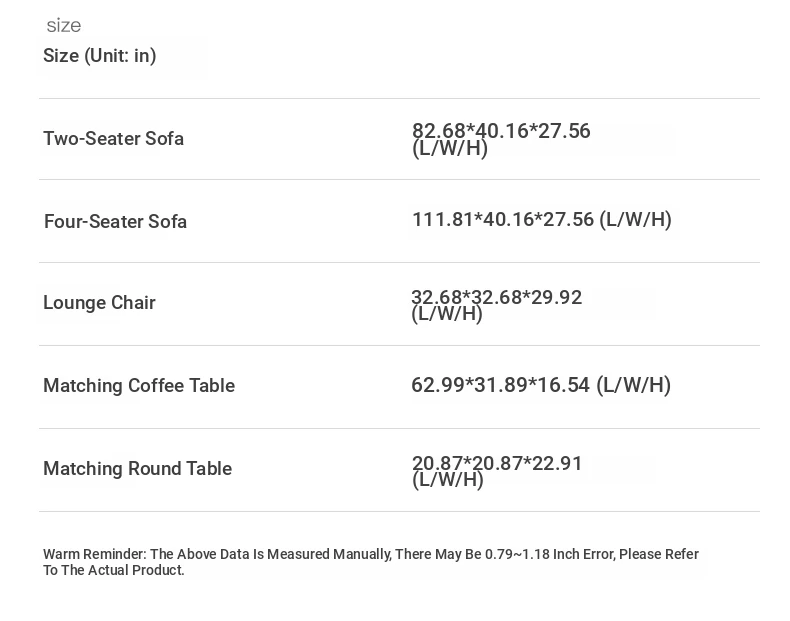The height and width of the screenshot is (621, 790).
Task: Click "To The Actual Product." footer line
Action: [x=114, y=571]
